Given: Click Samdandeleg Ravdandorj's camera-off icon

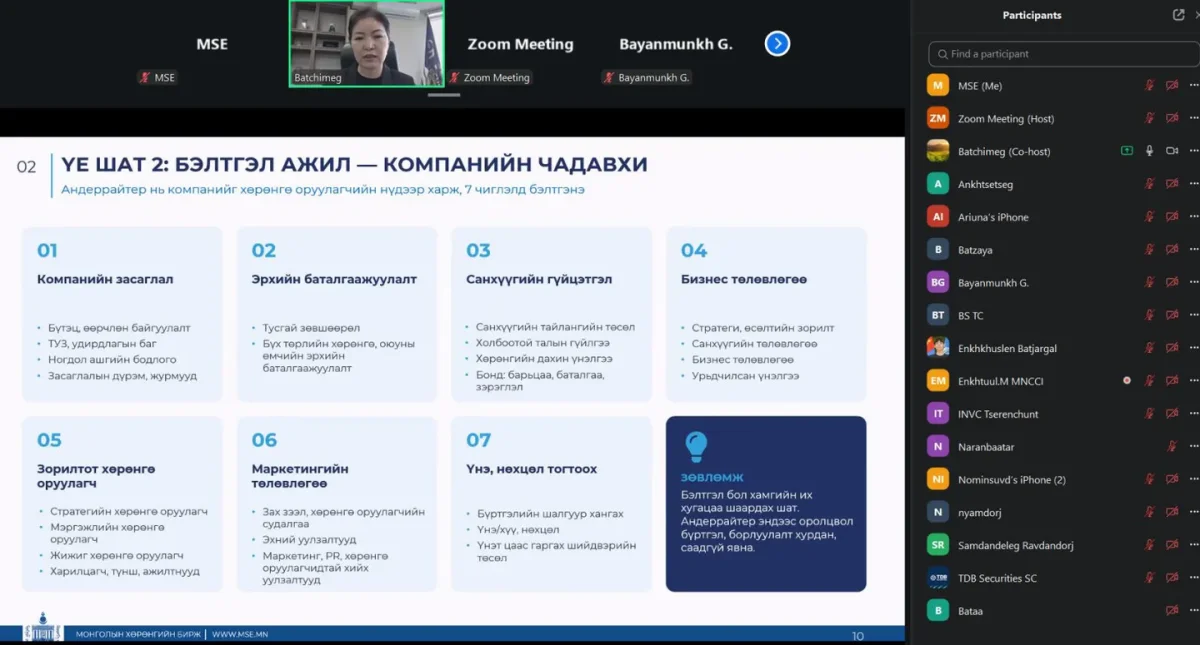Looking at the screenshot, I should (1172, 545).
